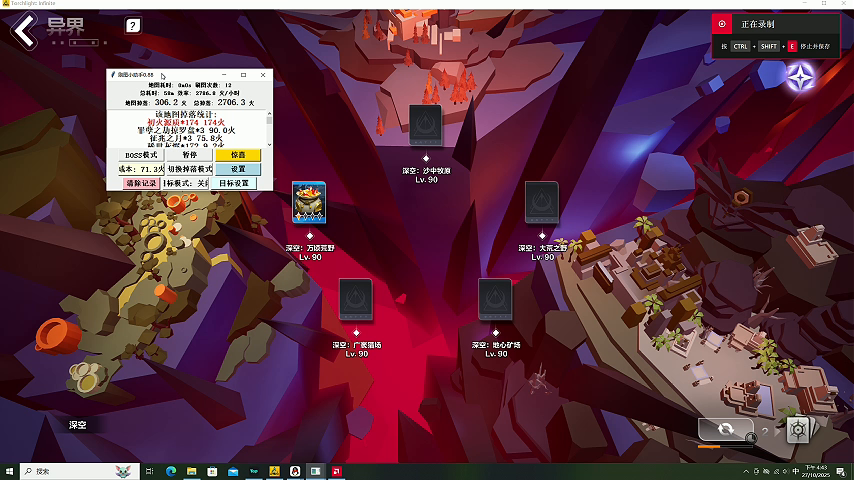Click the yellow 惊喜 button
Screen dimensions: 854x480
pyautogui.click(x=238, y=155)
